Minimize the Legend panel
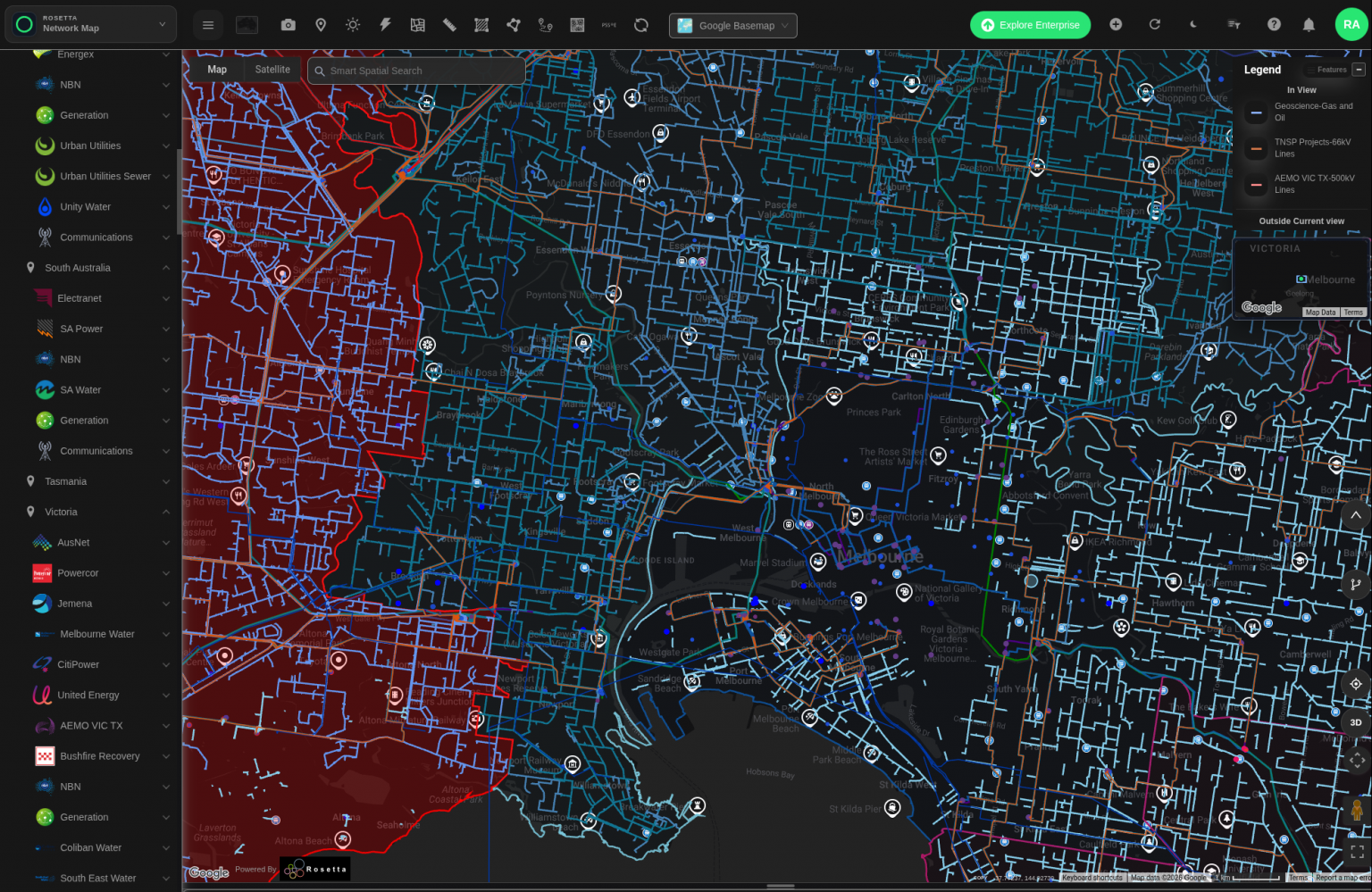The height and width of the screenshot is (892, 1372). 1359,70
